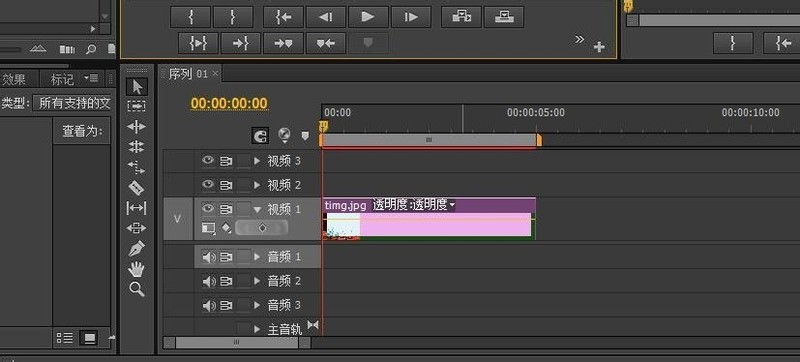This screenshot has height=362, width=800.
Task: Hide the 视频 3 track with eye icon
Action: coord(208,161)
